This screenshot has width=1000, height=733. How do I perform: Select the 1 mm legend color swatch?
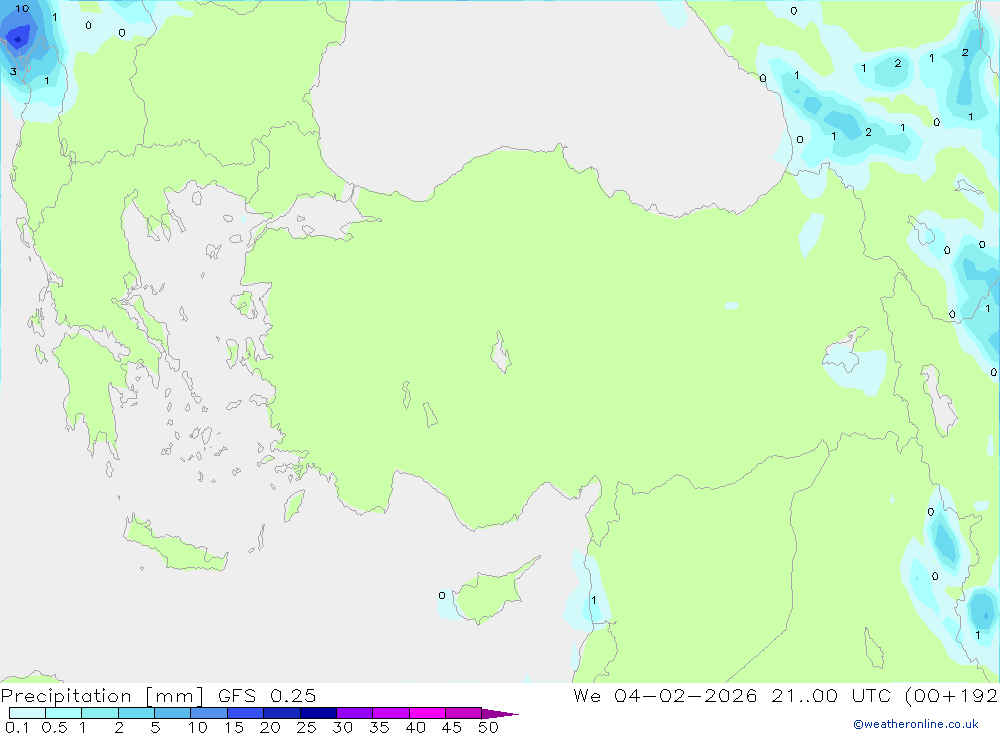(x=100, y=713)
